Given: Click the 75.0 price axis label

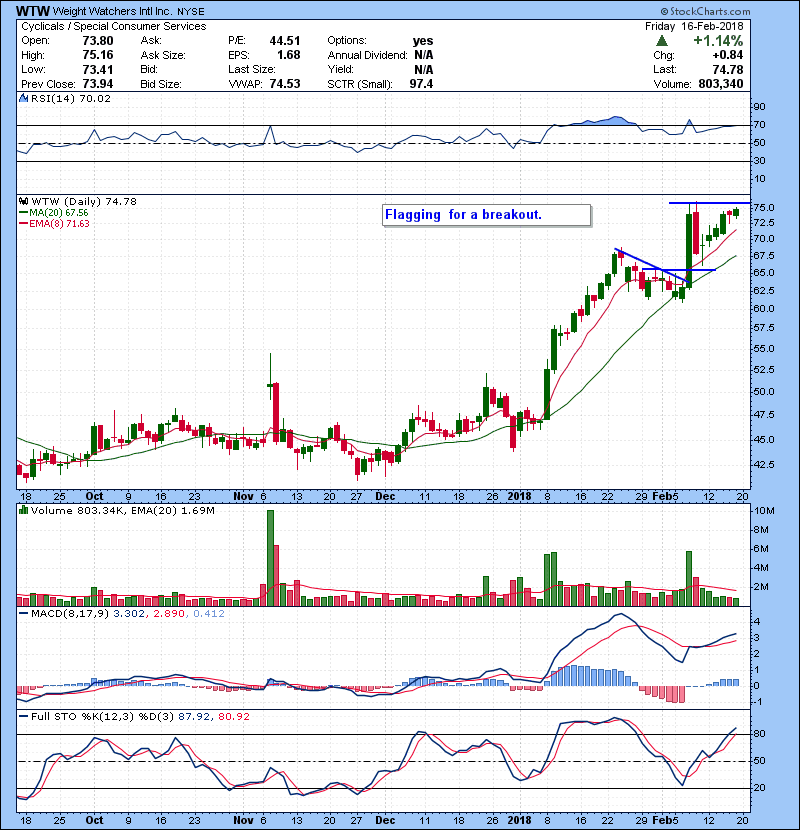Looking at the screenshot, I should point(763,207).
